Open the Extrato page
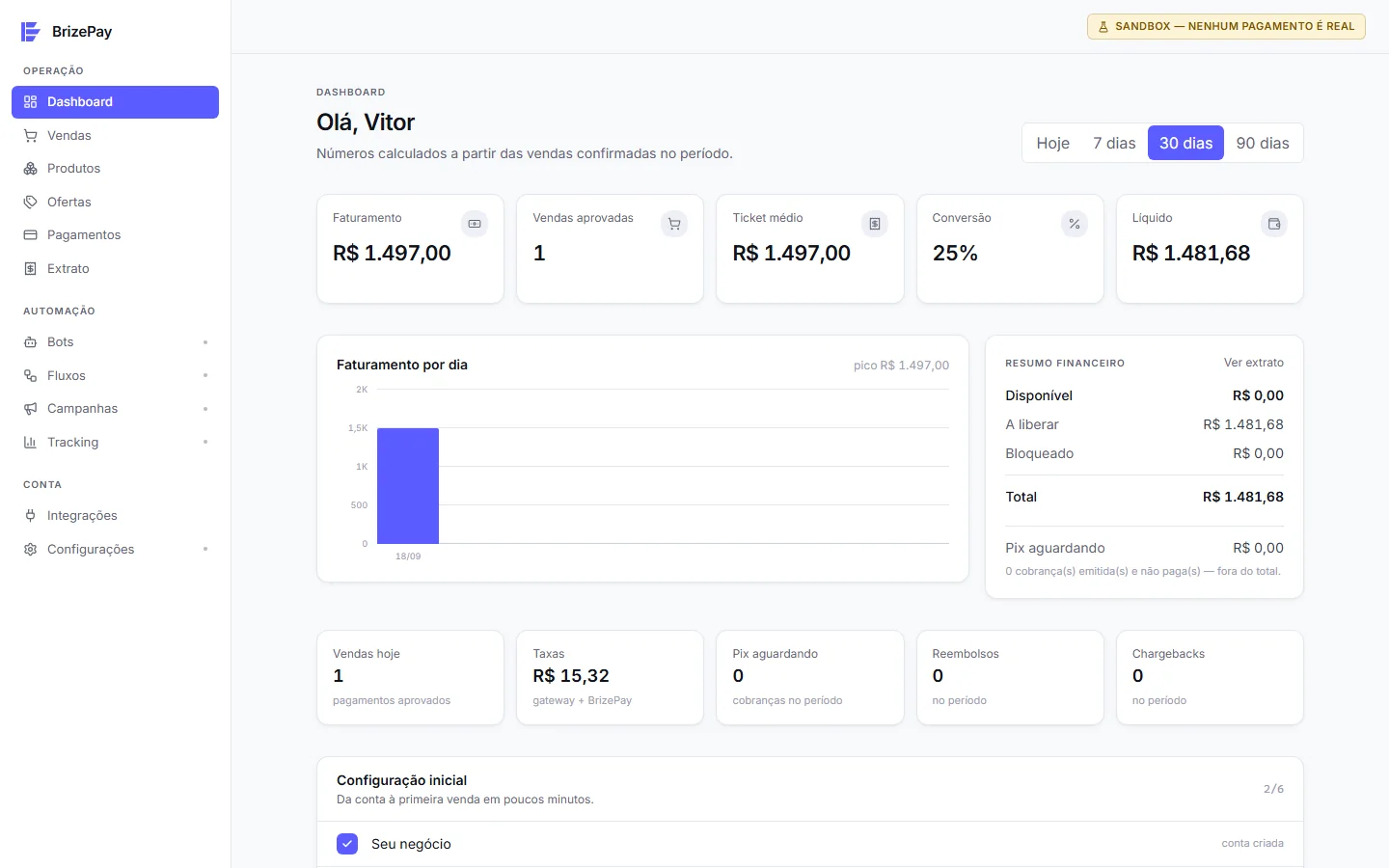The height and width of the screenshot is (868, 1389). [x=115, y=269]
